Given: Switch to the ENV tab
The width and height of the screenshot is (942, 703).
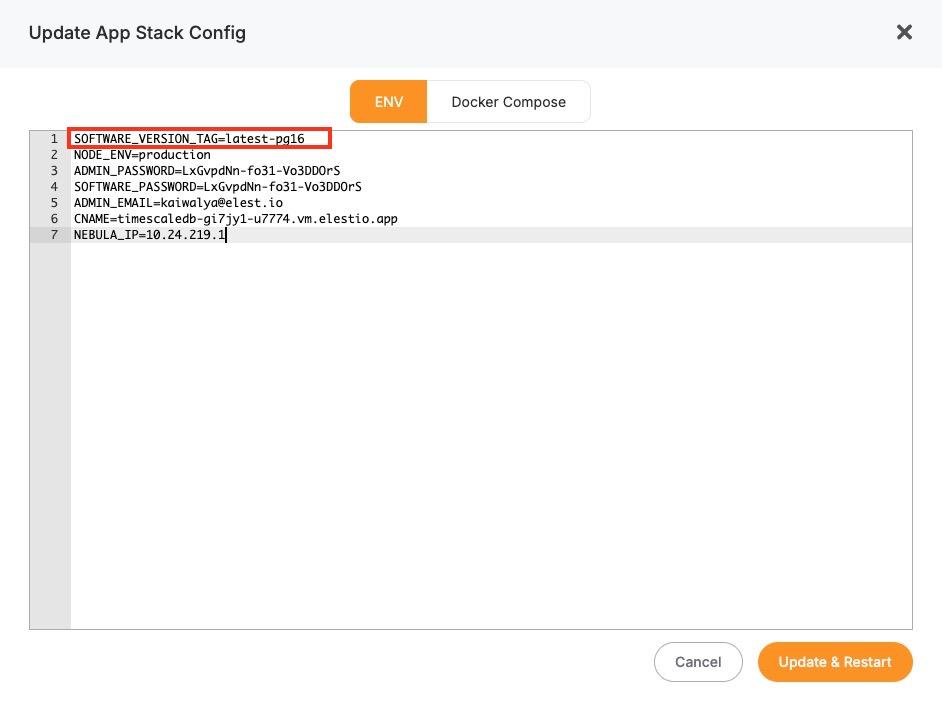Looking at the screenshot, I should (388, 102).
